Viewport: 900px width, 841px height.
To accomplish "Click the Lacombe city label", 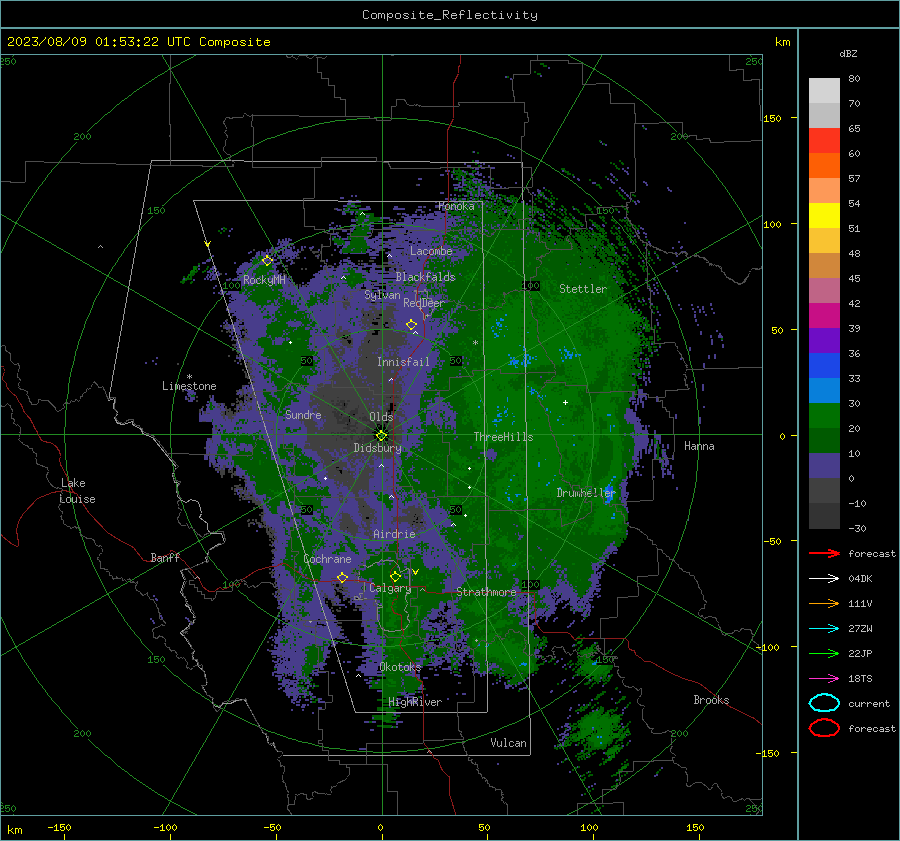I will click(431, 251).
